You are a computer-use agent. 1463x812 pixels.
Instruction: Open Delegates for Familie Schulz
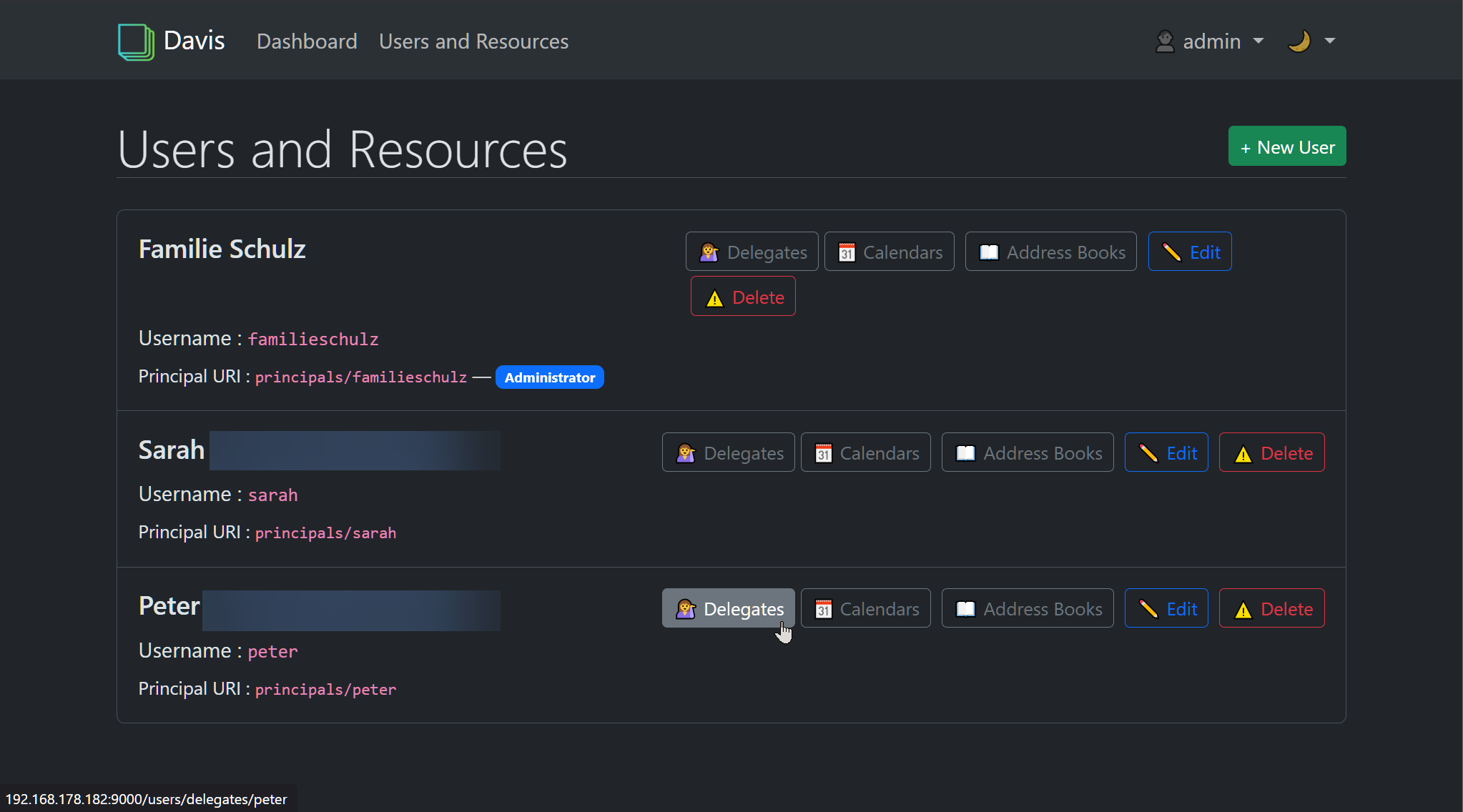[x=752, y=252]
